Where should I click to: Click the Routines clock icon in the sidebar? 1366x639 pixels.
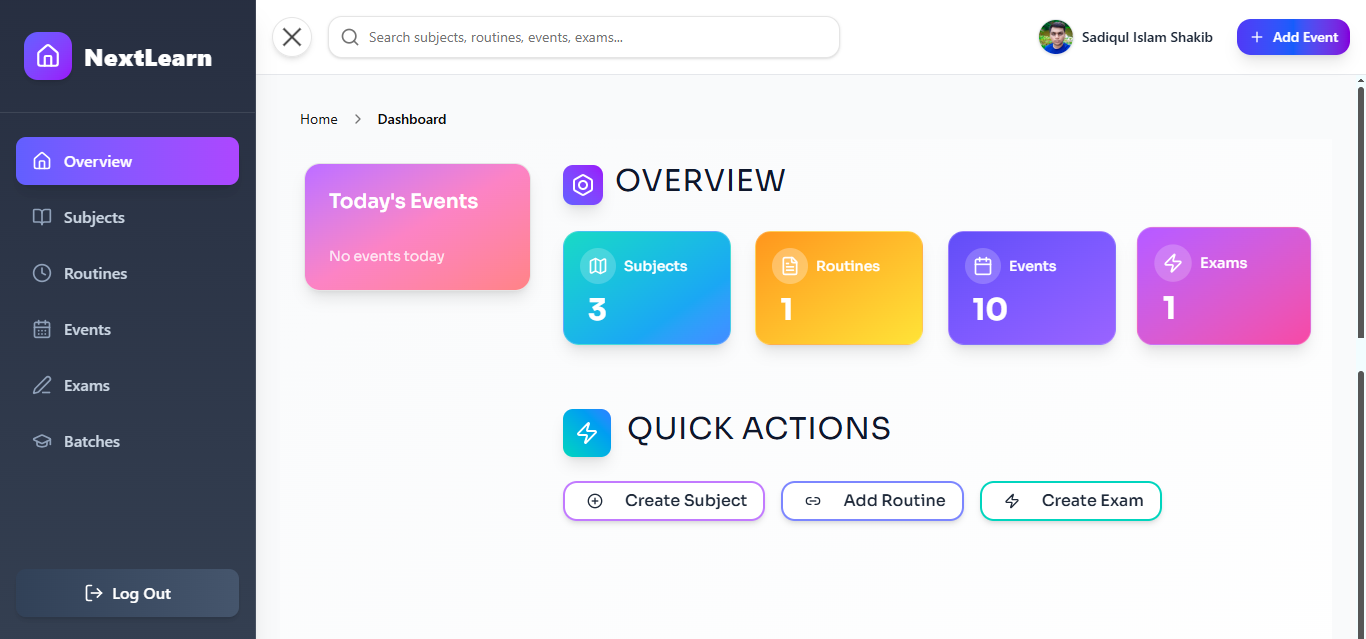(42, 273)
